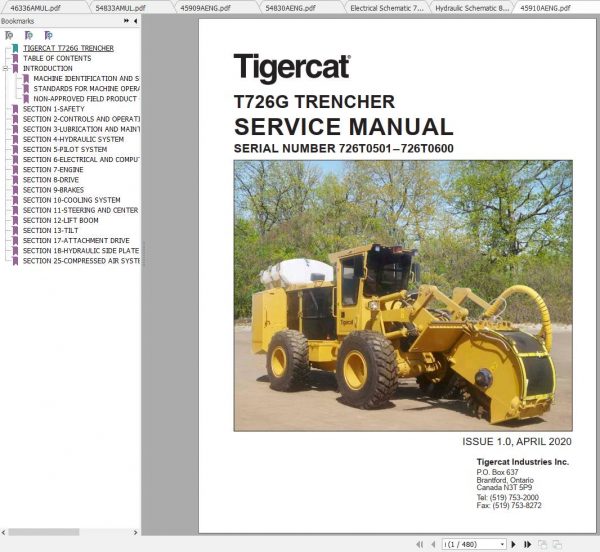Viewport: 600px width, 552px height.
Task: Click bookmark icon beside SECTION 9-BRAKES
Action: point(15,190)
